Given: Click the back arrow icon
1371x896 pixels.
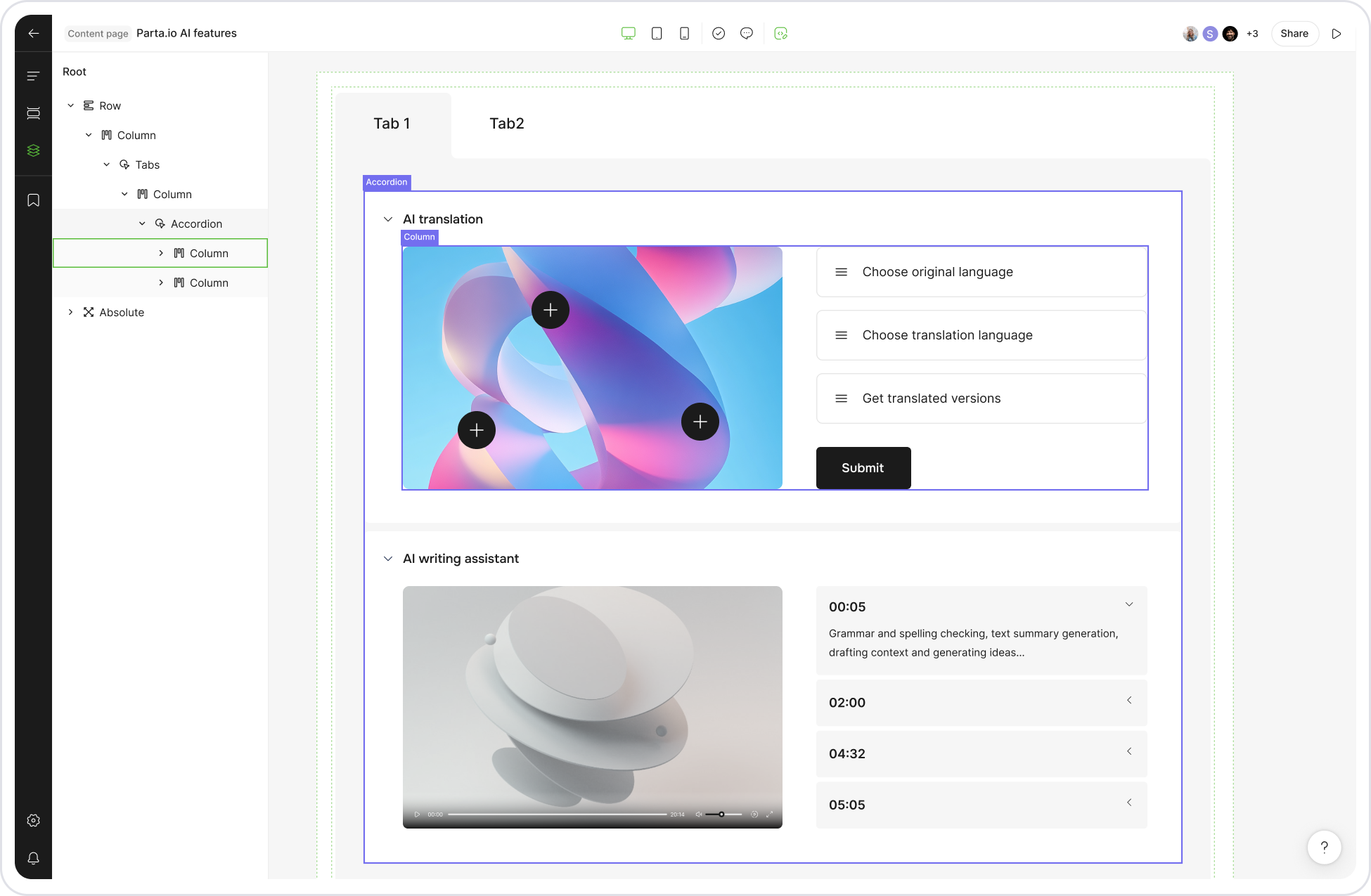Looking at the screenshot, I should (33, 33).
